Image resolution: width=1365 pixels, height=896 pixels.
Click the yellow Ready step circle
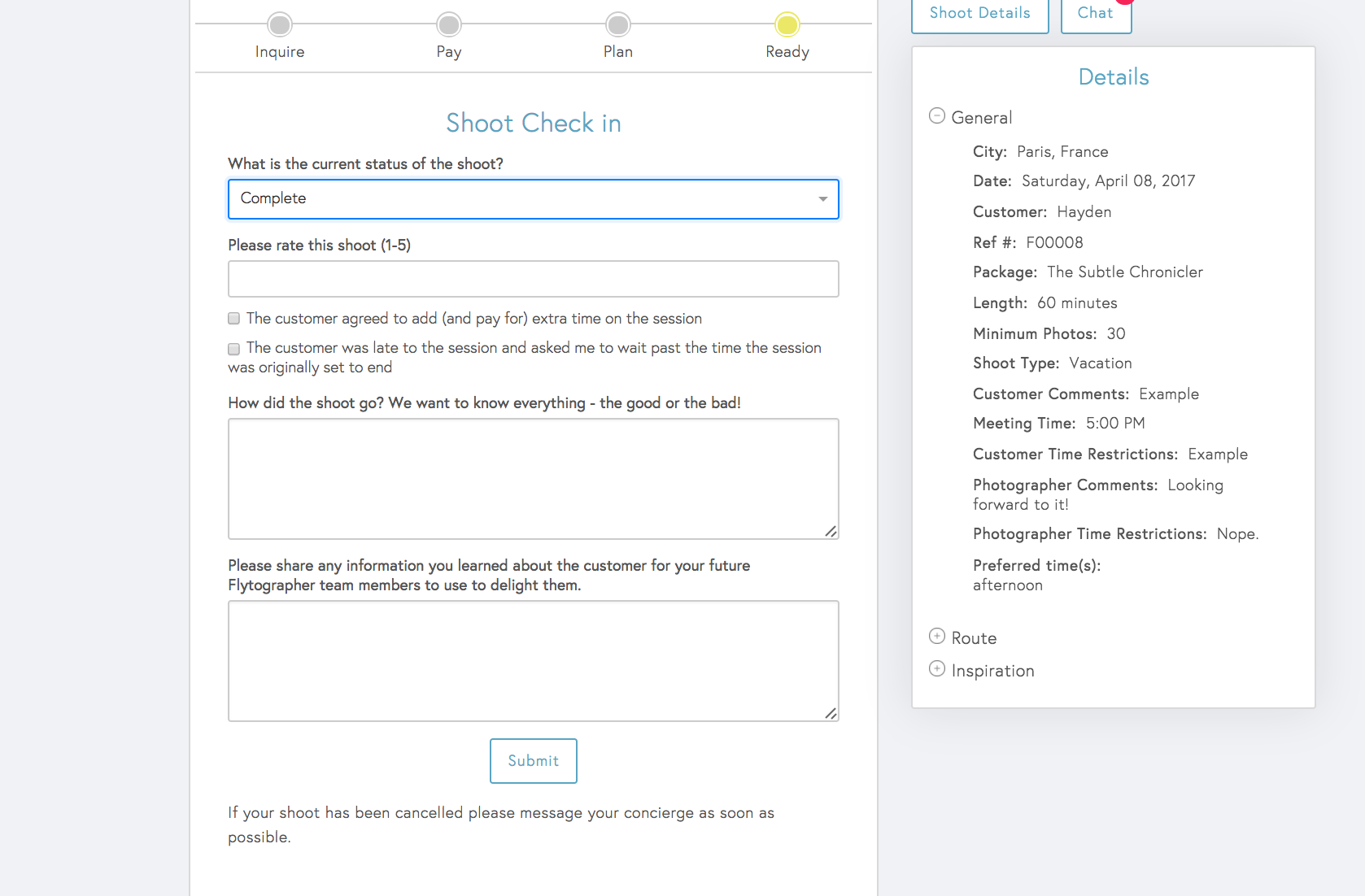787,24
